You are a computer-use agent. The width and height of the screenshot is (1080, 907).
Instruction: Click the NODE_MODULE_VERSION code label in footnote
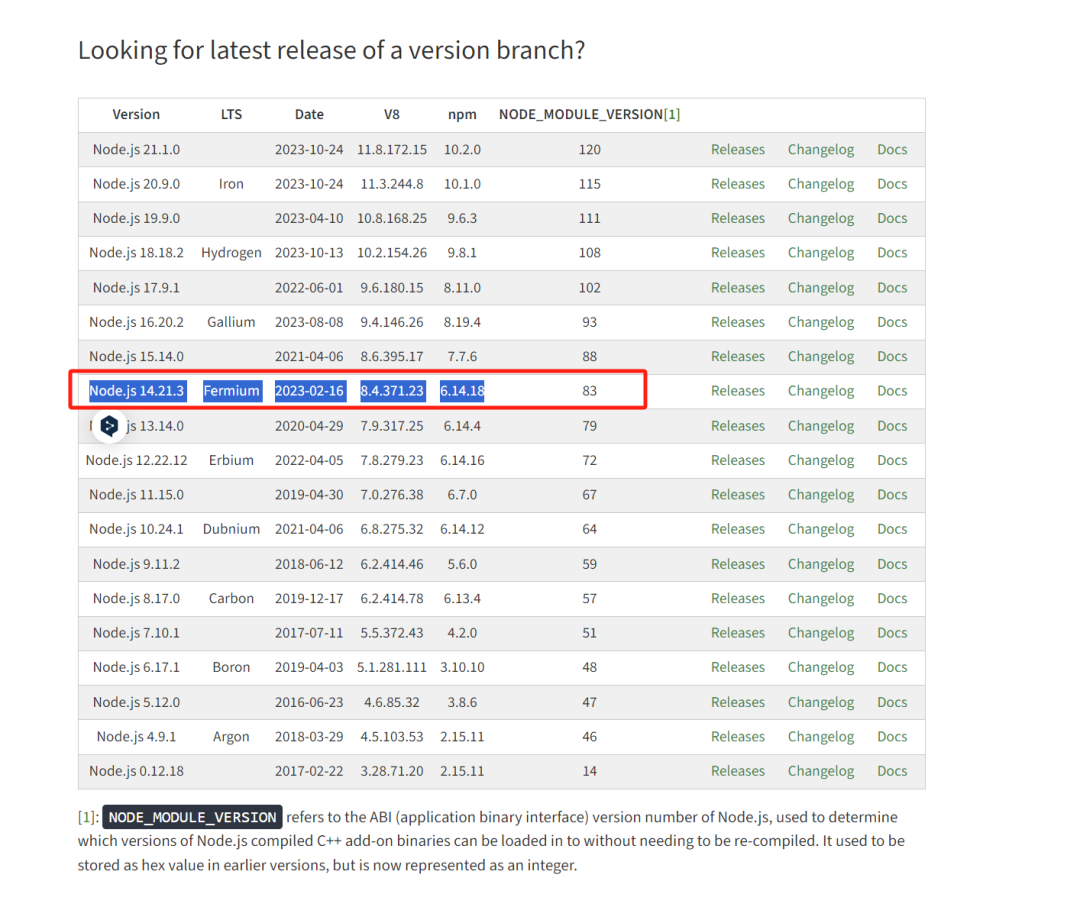(x=192, y=817)
